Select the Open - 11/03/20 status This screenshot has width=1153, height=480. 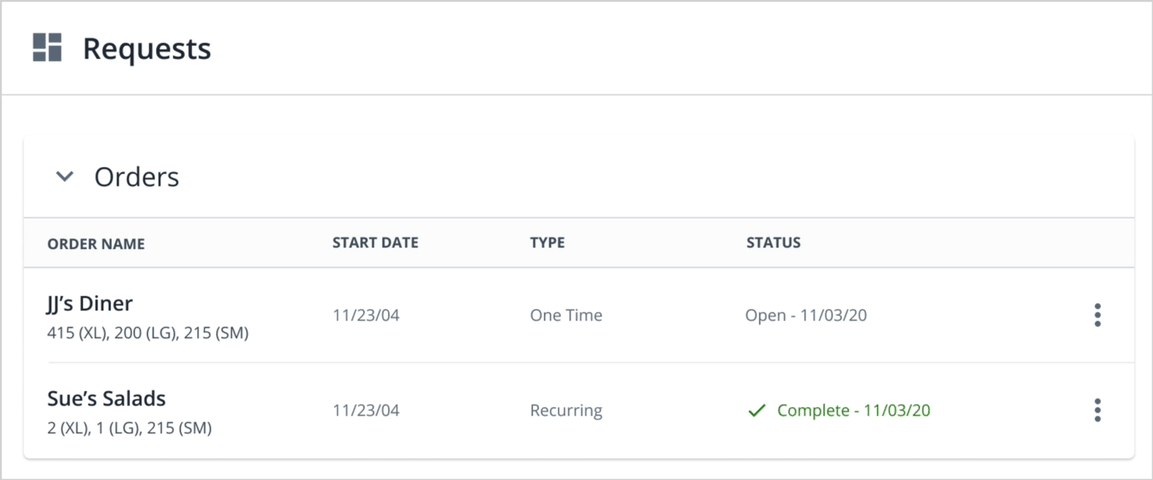tap(806, 315)
